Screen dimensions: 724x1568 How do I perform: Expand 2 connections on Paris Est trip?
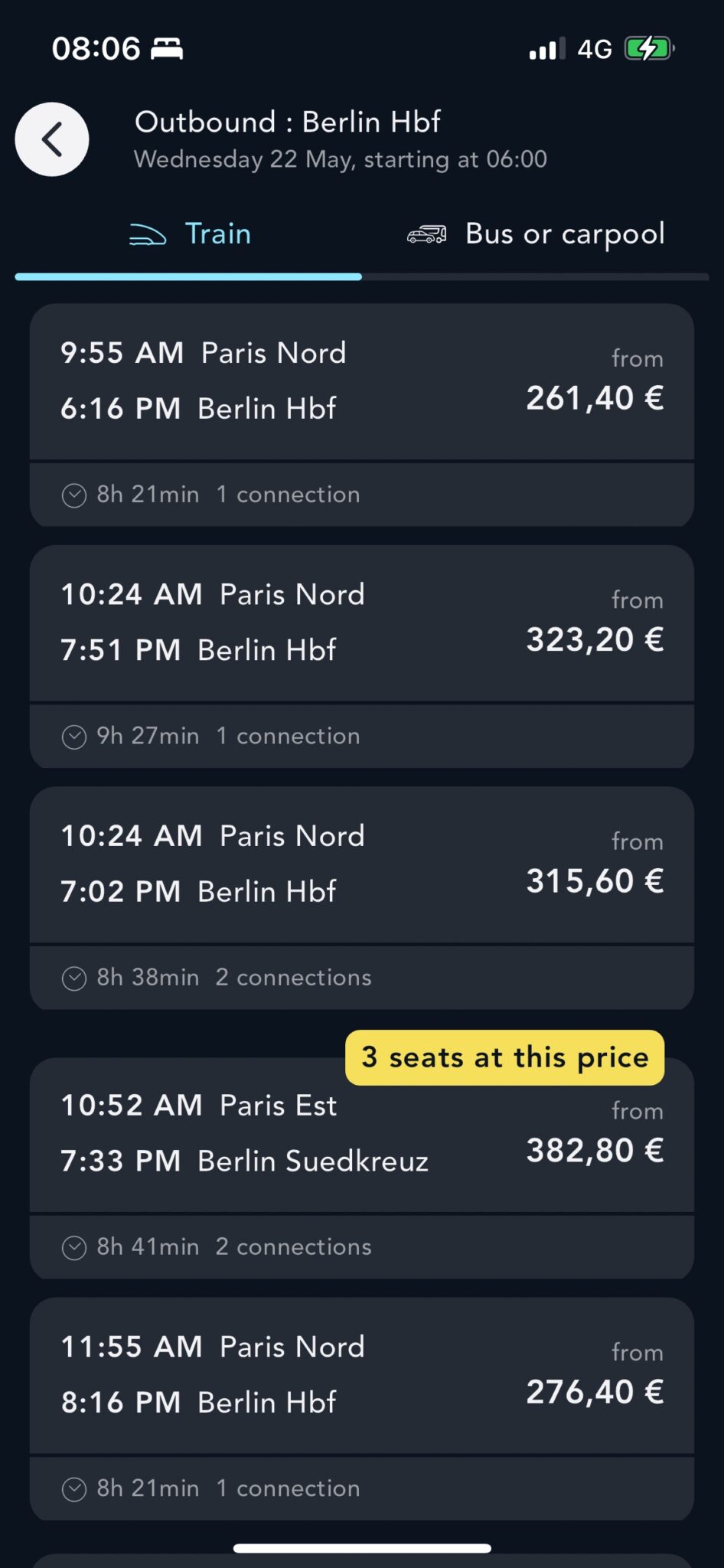pos(293,1247)
